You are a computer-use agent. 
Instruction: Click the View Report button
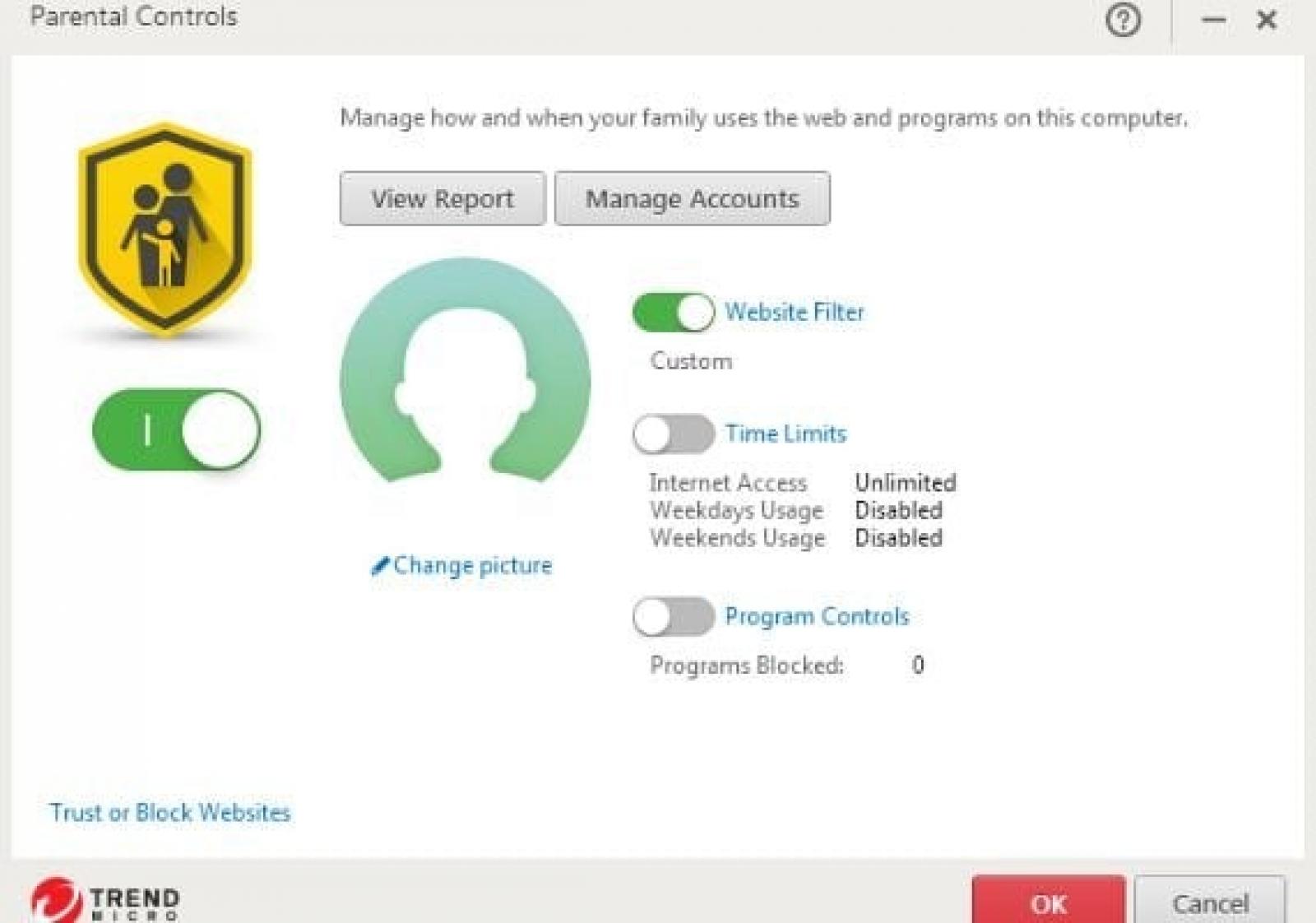point(443,199)
